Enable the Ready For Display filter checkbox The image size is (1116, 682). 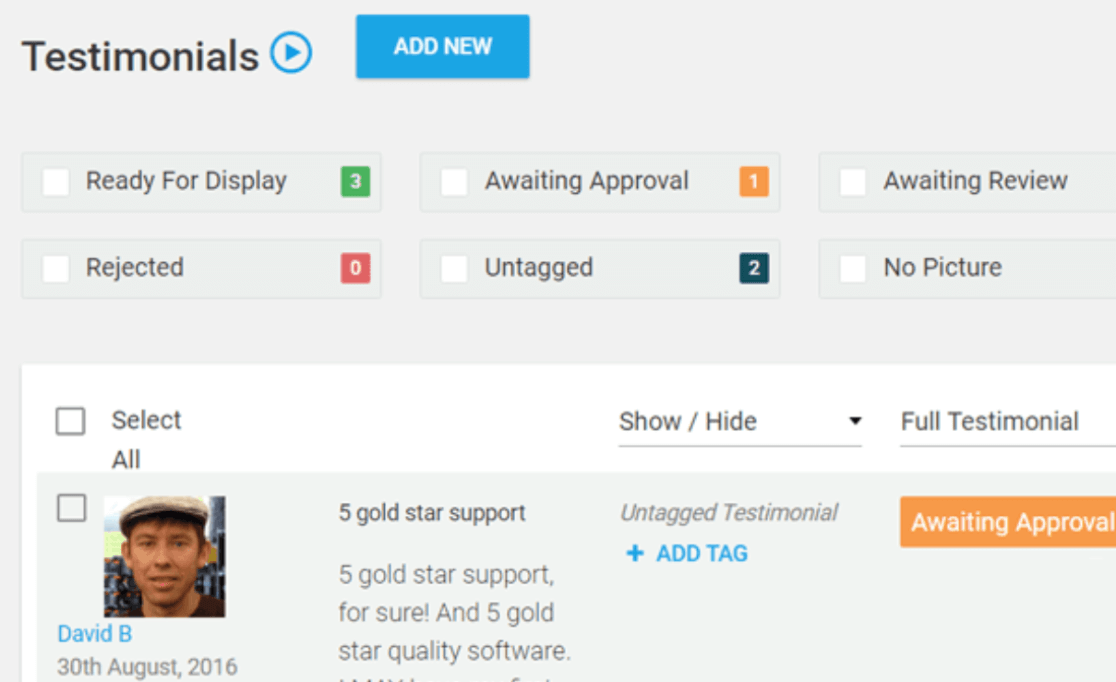[56, 182]
